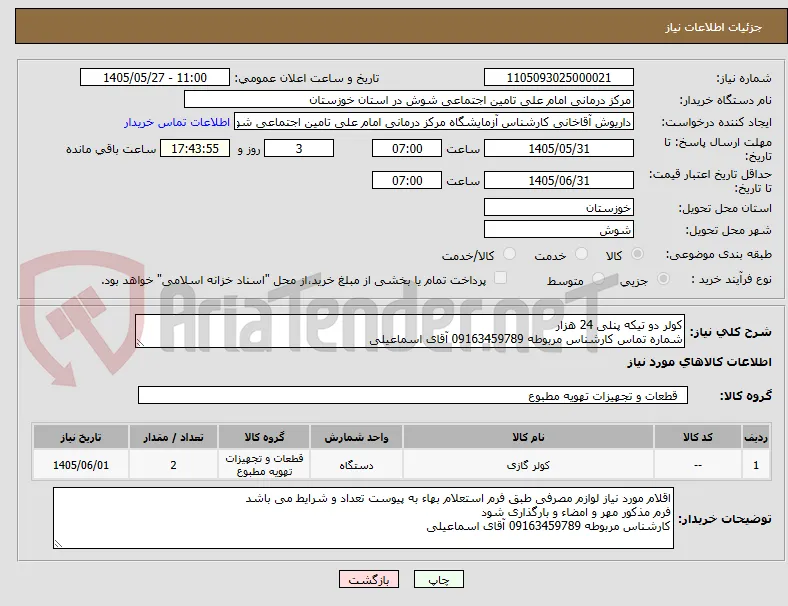Click the گروه کالا field قطعات و تجهیزات تهویه مطبوع
The width and height of the screenshot is (788, 606).
[413, 395]
